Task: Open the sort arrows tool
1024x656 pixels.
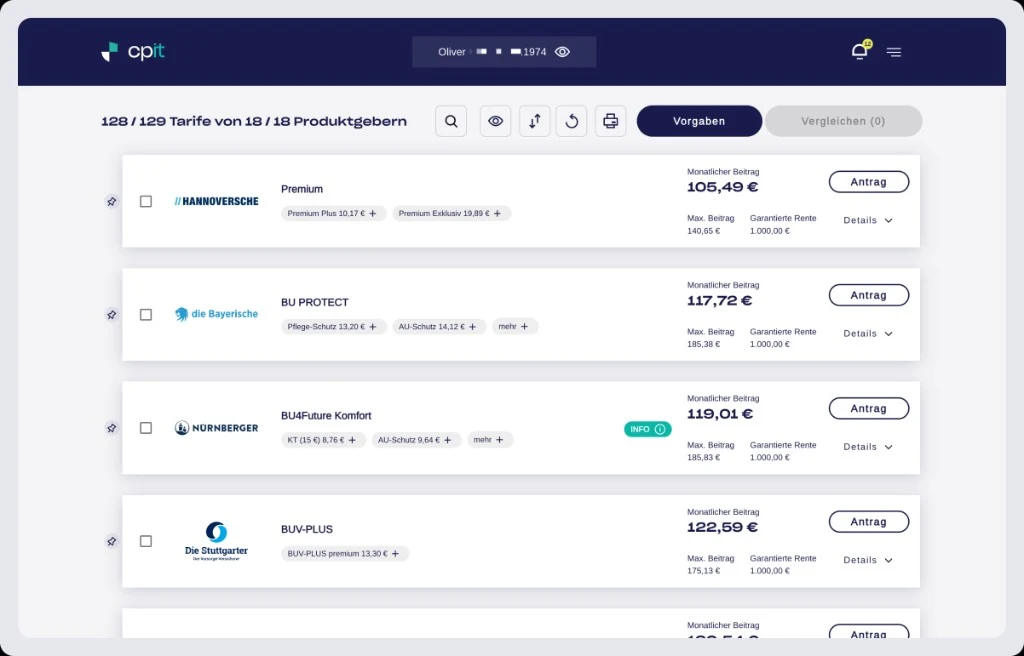Action: (535, 121)
